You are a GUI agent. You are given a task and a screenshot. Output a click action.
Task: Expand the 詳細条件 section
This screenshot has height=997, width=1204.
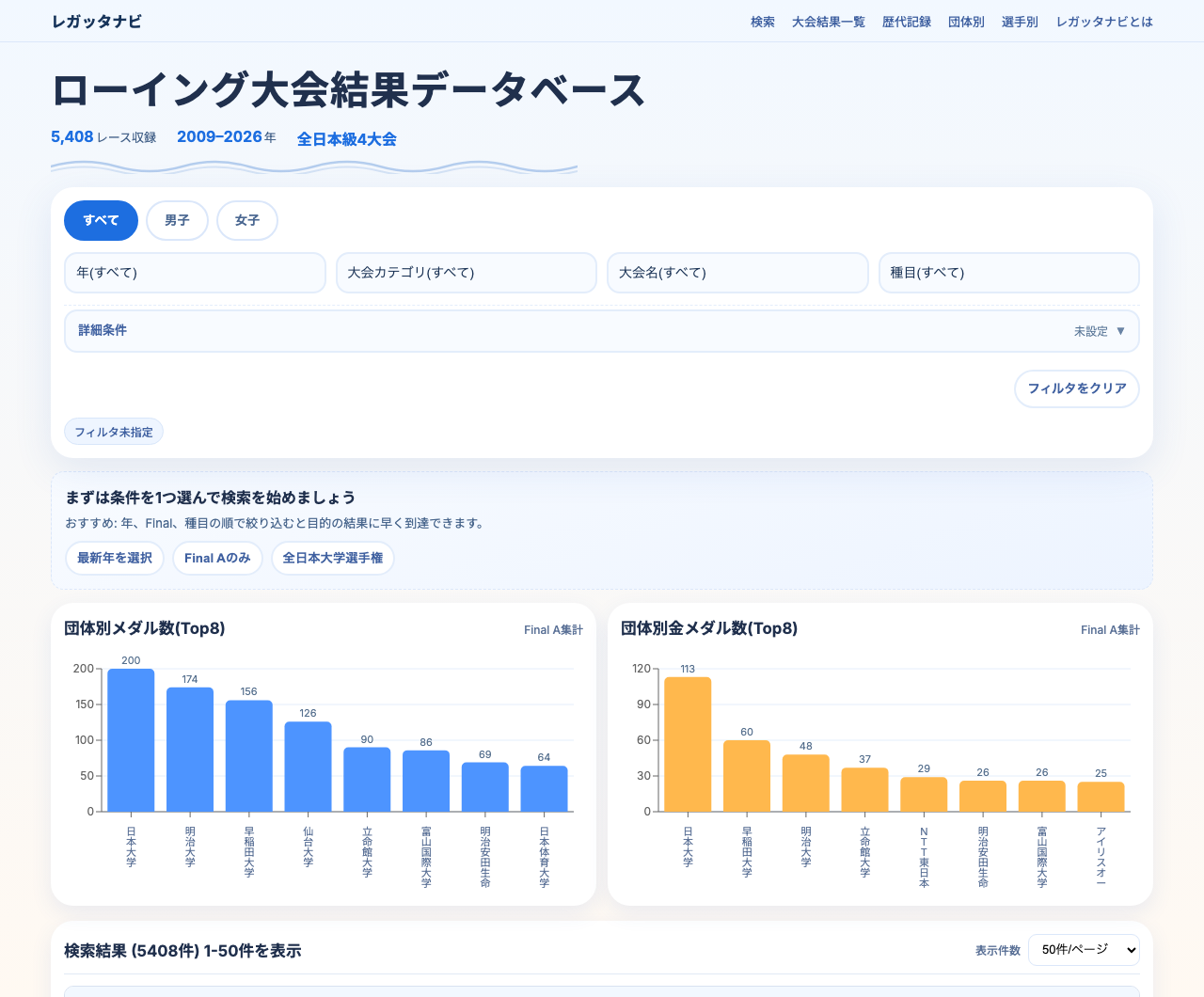pyautogui.click(x=602, y=331)
